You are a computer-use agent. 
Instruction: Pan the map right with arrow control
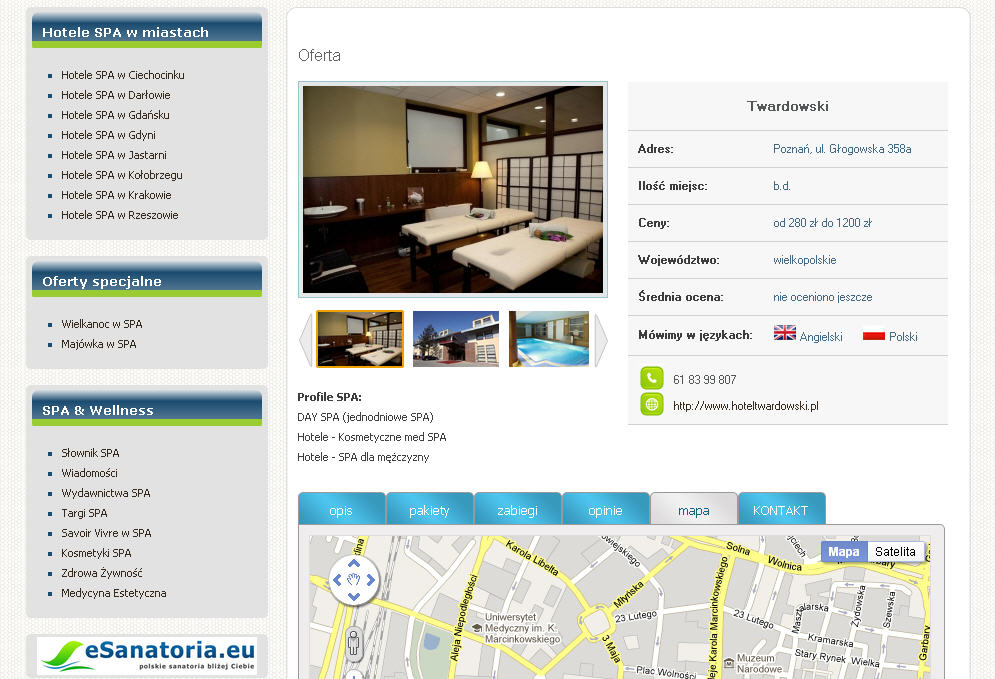(x=371, y=579)
